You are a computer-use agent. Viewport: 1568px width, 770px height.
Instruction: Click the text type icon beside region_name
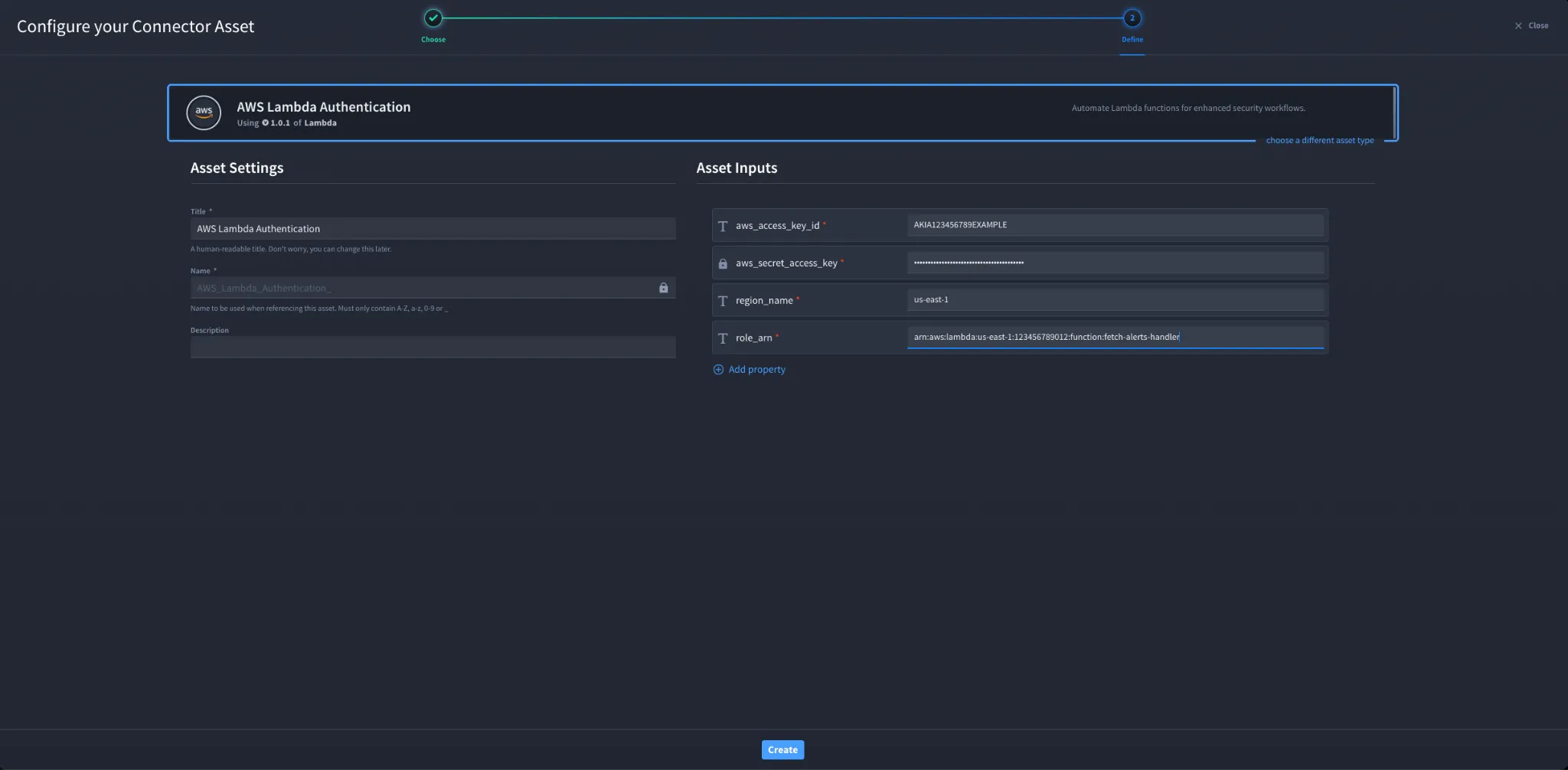tap(723, 301)
